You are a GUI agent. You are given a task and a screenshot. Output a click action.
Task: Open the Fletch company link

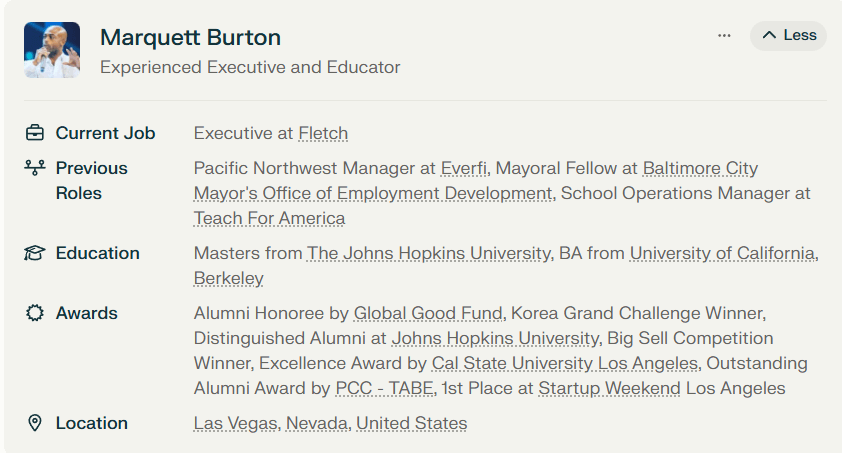[323, 133]
